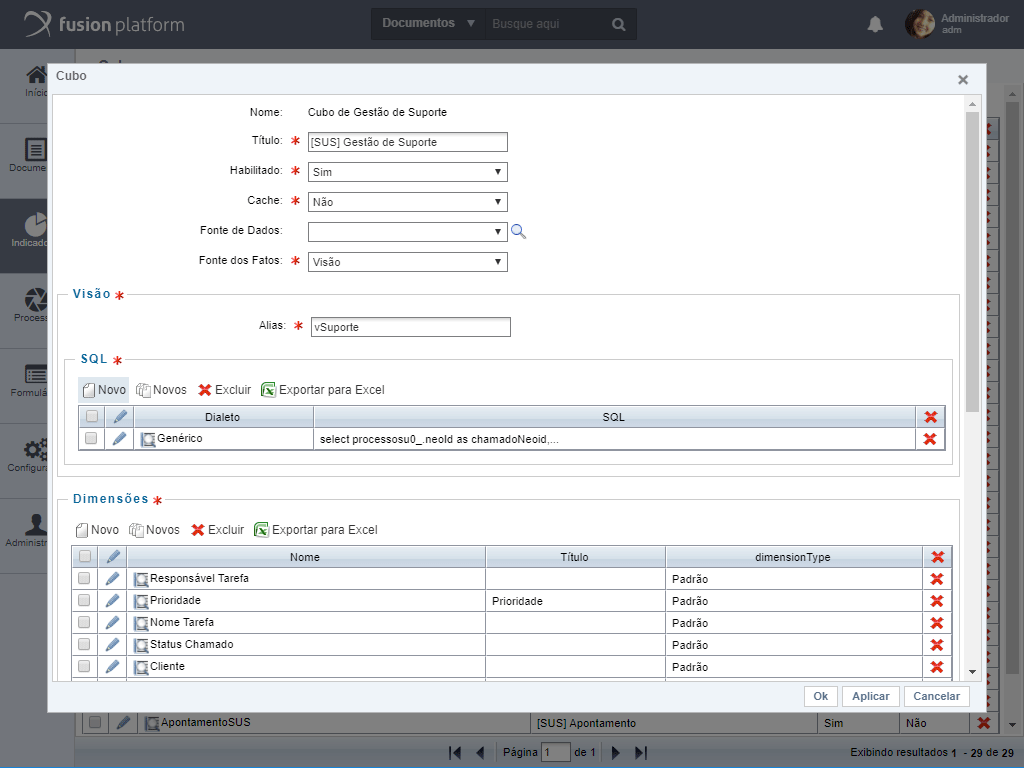Click the magnifier next to Fonte de Dados

point(519,231)
